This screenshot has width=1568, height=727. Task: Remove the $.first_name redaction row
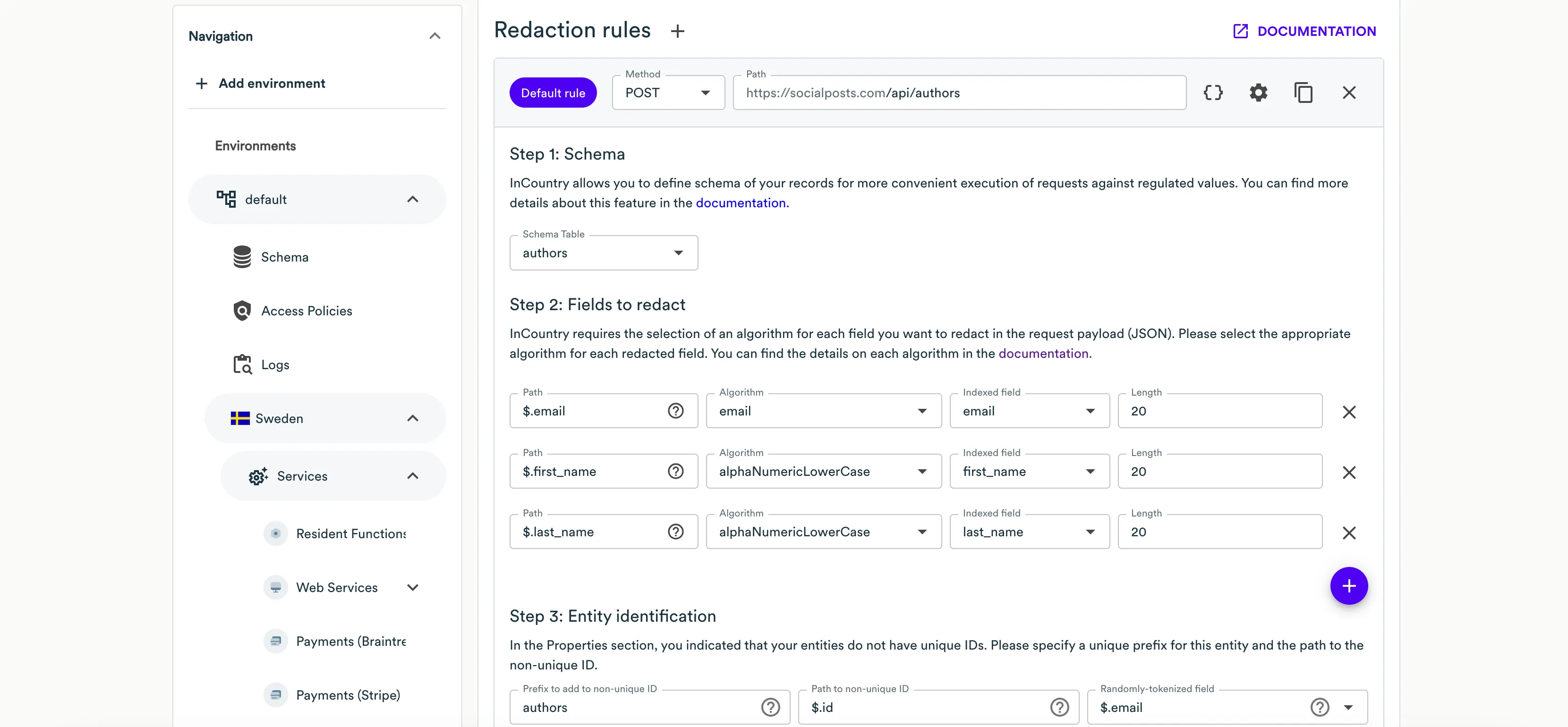coord(1349,472)
